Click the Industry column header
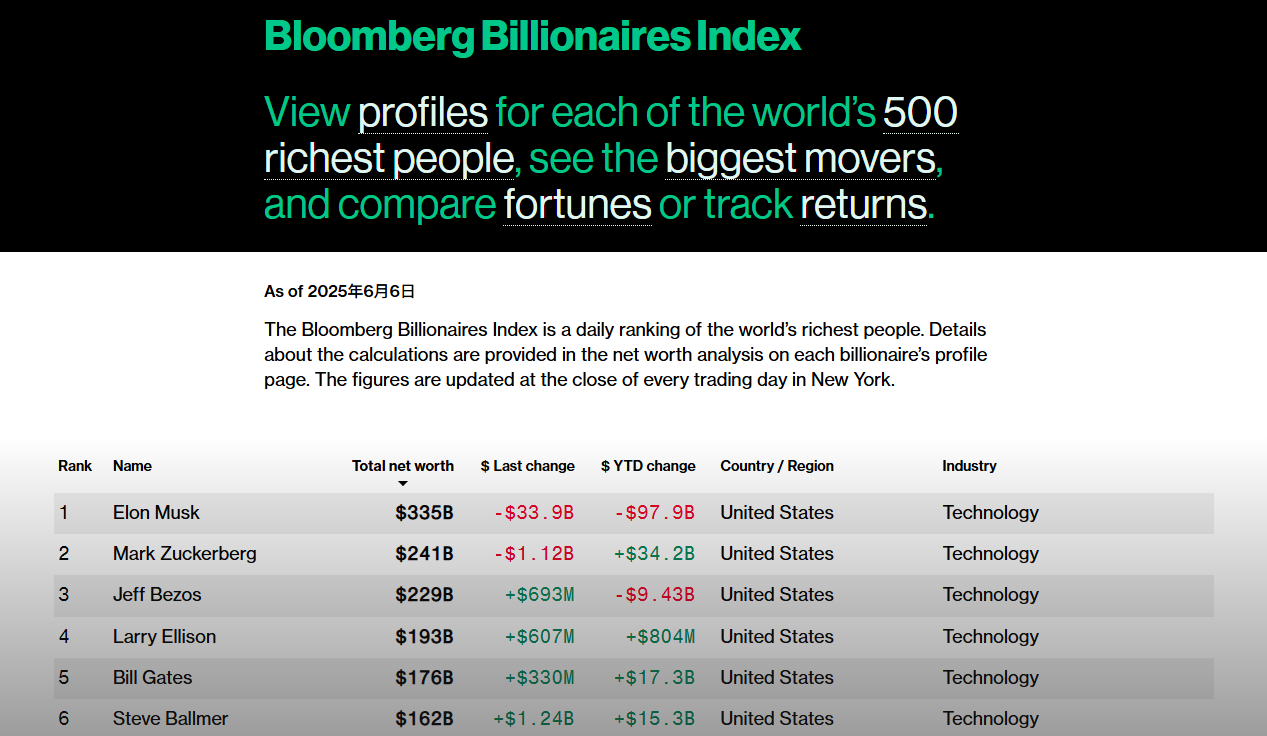1267x736 pixels. point(969,466)
